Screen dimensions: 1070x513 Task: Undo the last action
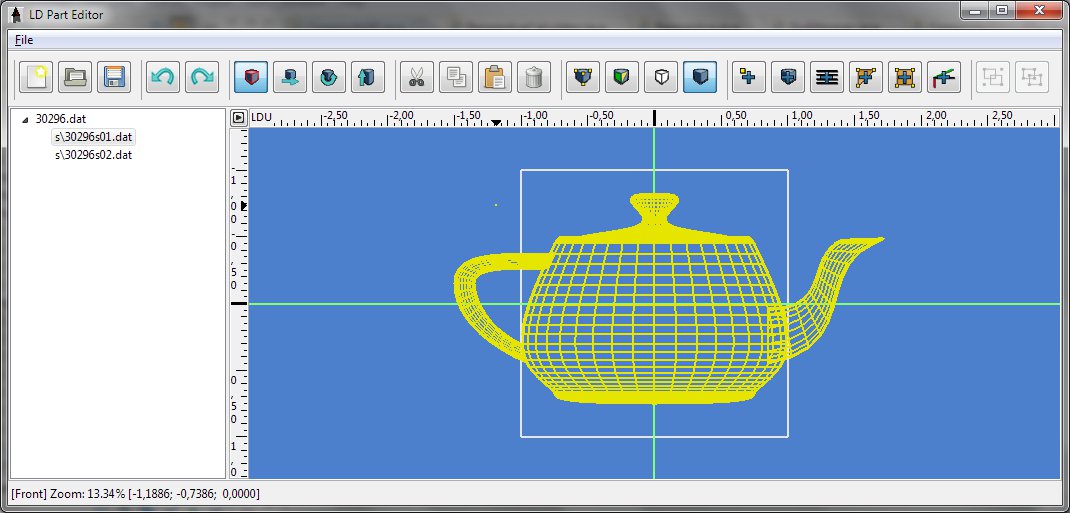[x=163, y=76]
